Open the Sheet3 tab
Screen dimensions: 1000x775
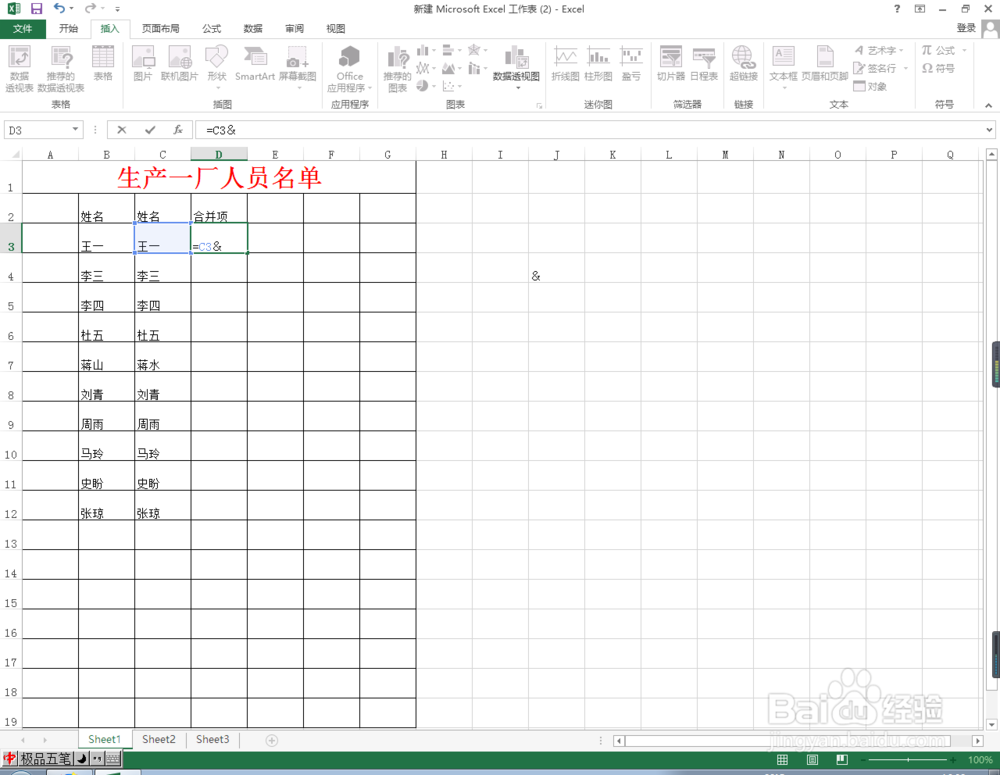click(x=212, y=739)
